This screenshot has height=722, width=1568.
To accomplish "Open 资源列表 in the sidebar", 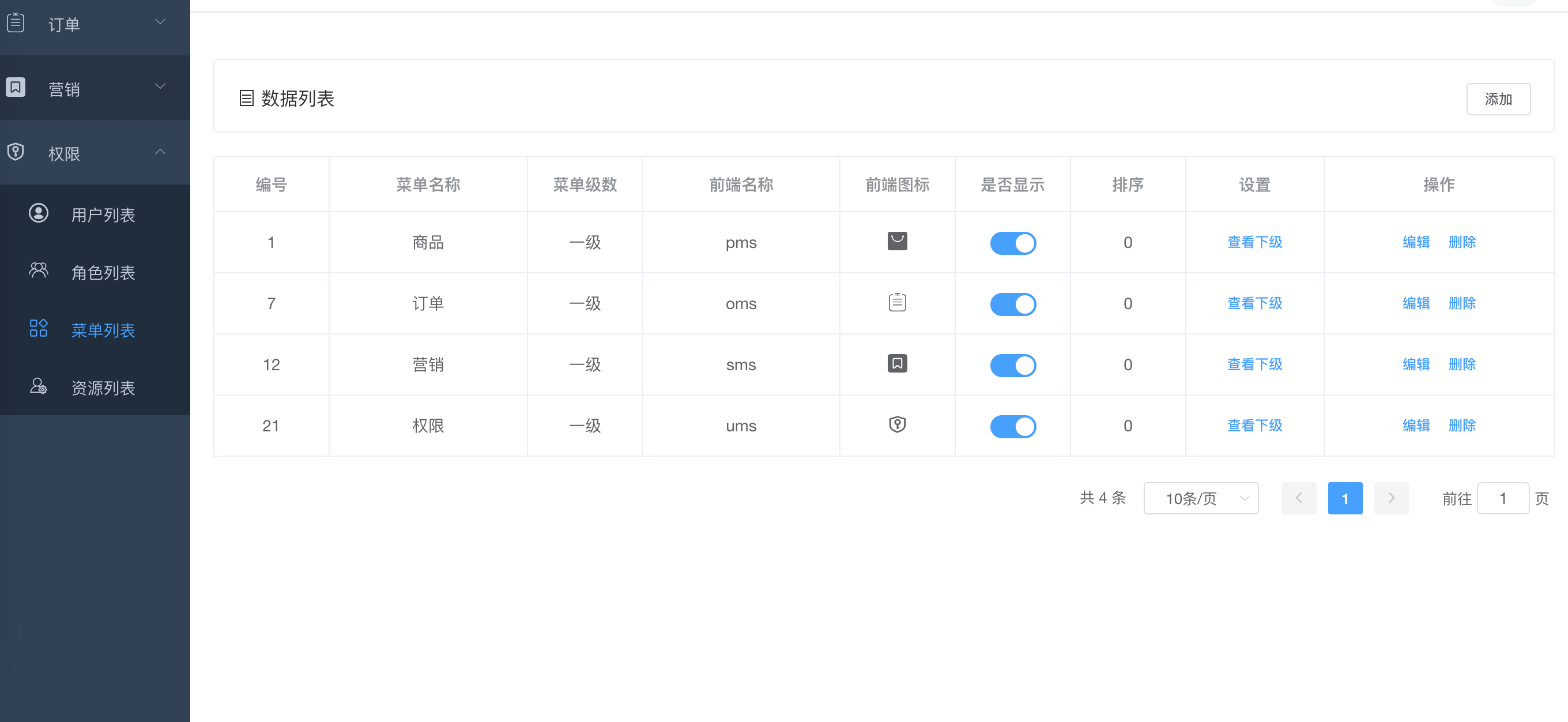I will point(95,388).
